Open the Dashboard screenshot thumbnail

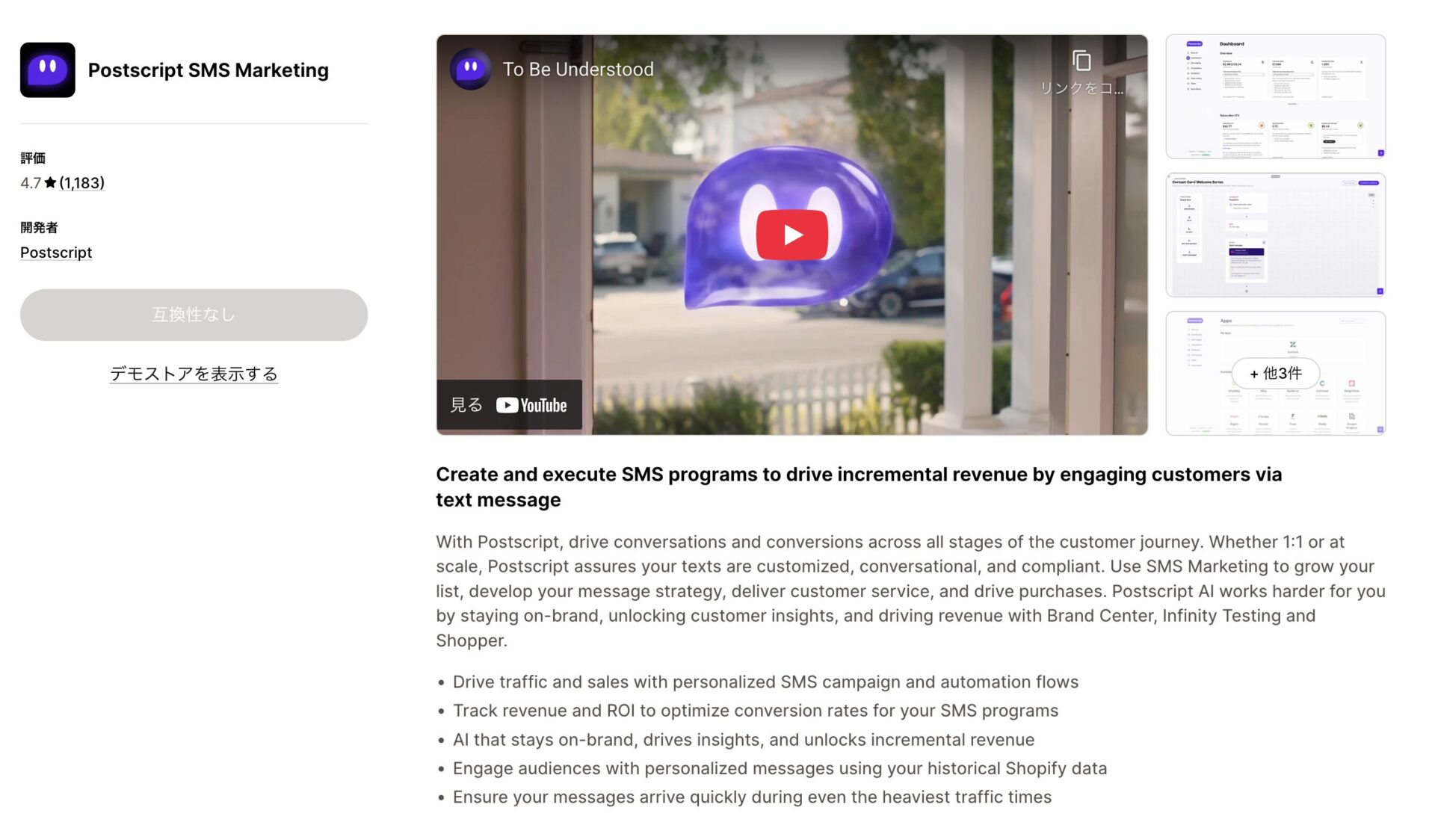click(1275, 96)
